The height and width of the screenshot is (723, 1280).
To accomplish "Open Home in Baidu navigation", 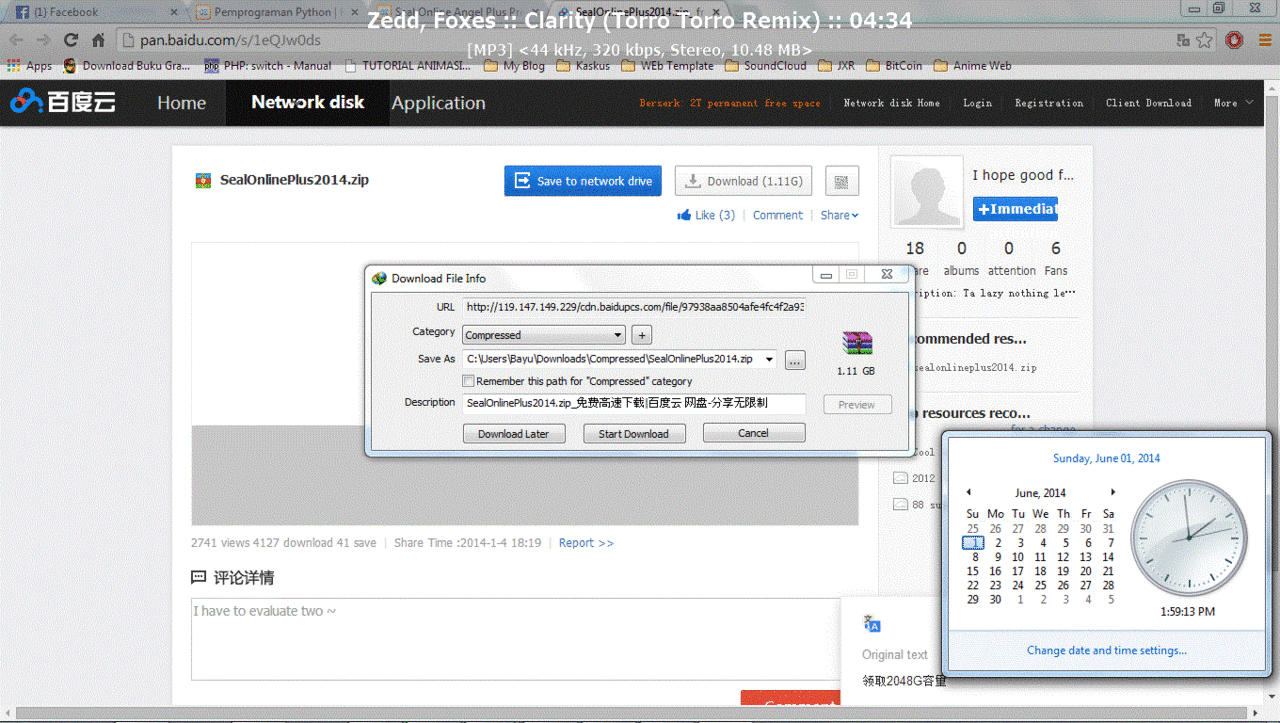I will click(181, 103).
